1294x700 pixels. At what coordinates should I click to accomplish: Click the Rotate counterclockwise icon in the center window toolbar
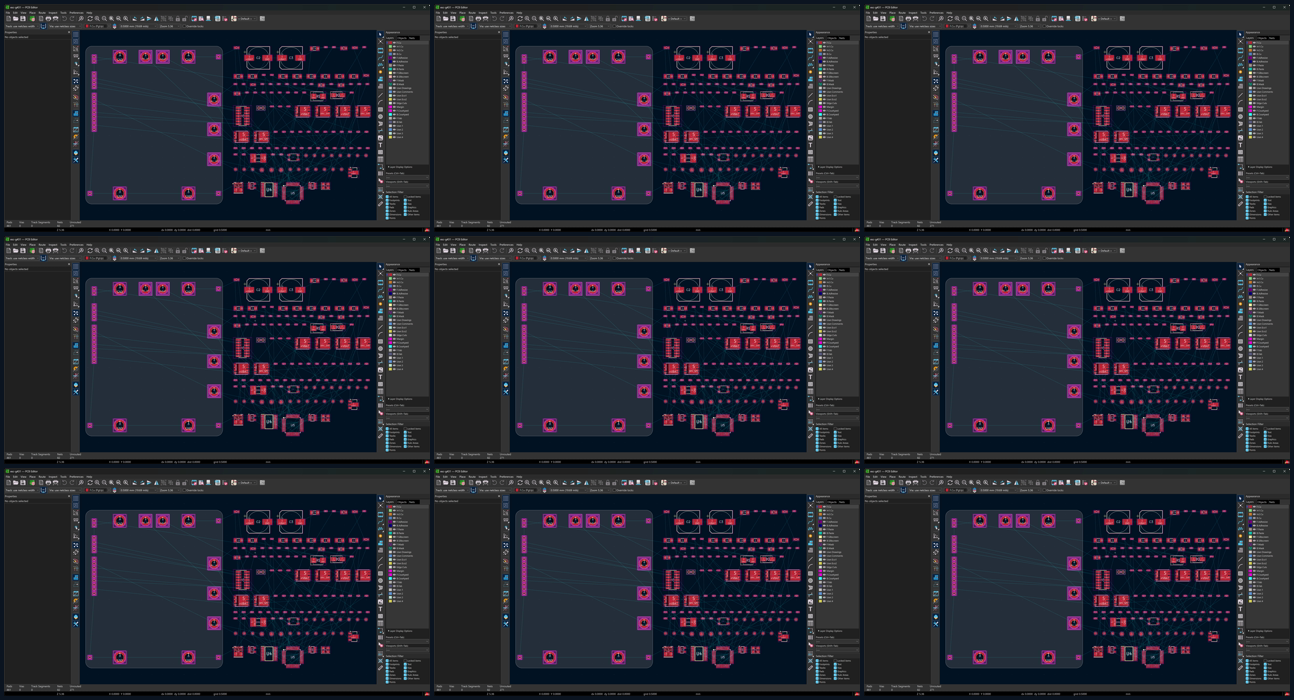[565, 250]
